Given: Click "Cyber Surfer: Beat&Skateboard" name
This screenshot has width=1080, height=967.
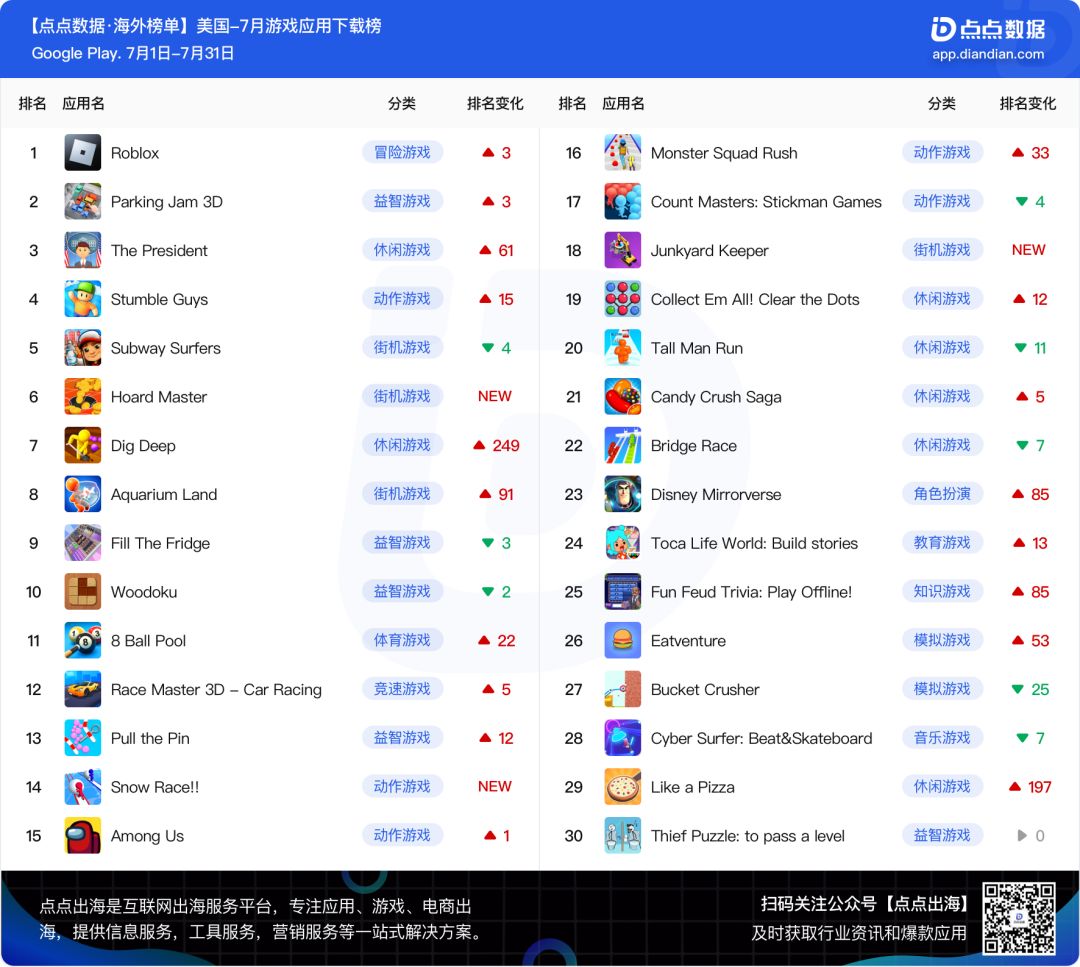Looking at the screenshot, I should pos(762,738).
